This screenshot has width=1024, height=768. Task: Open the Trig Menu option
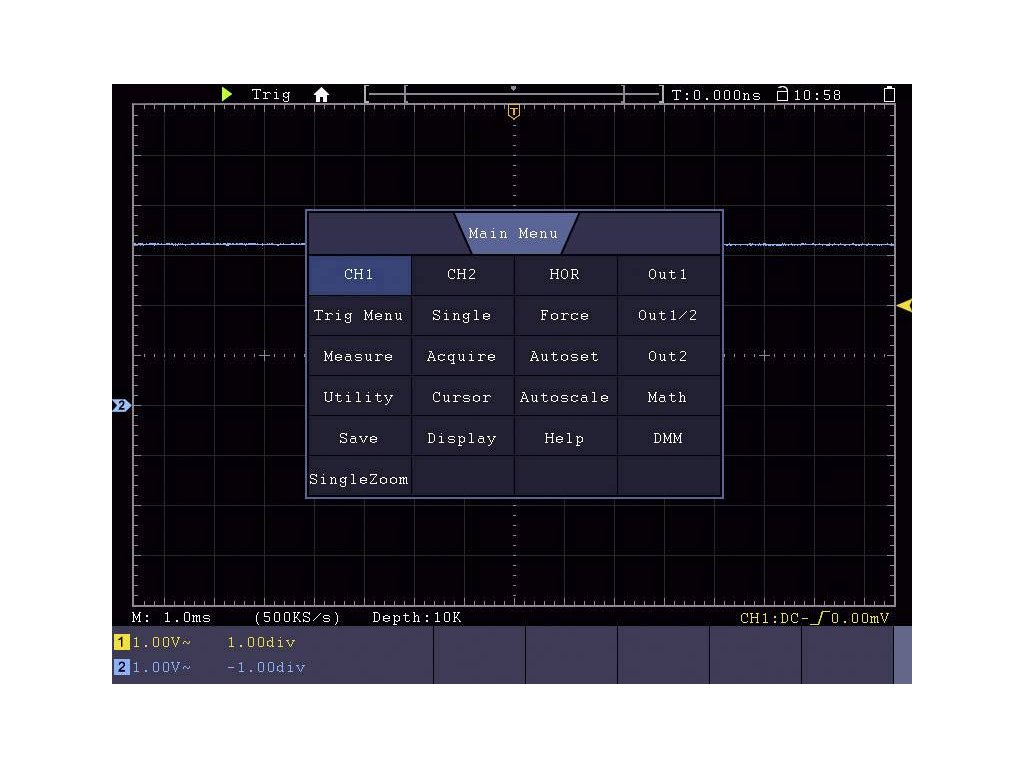pyautogui.click(x=359, y=316)
